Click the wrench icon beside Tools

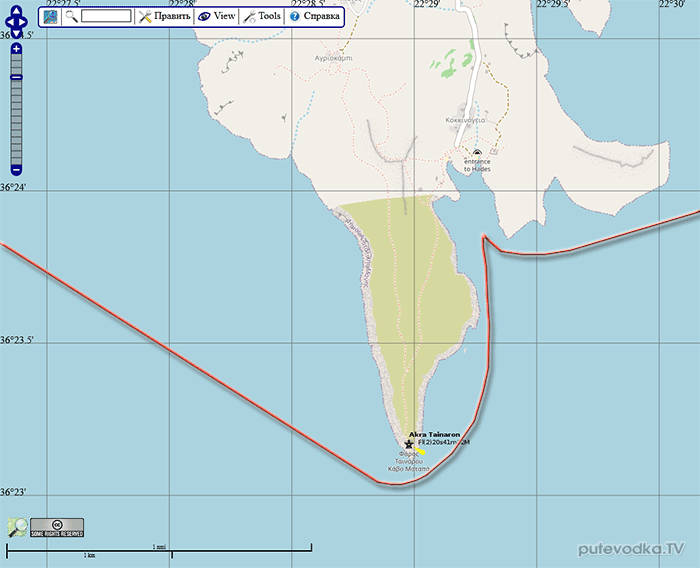click(249, 17)
